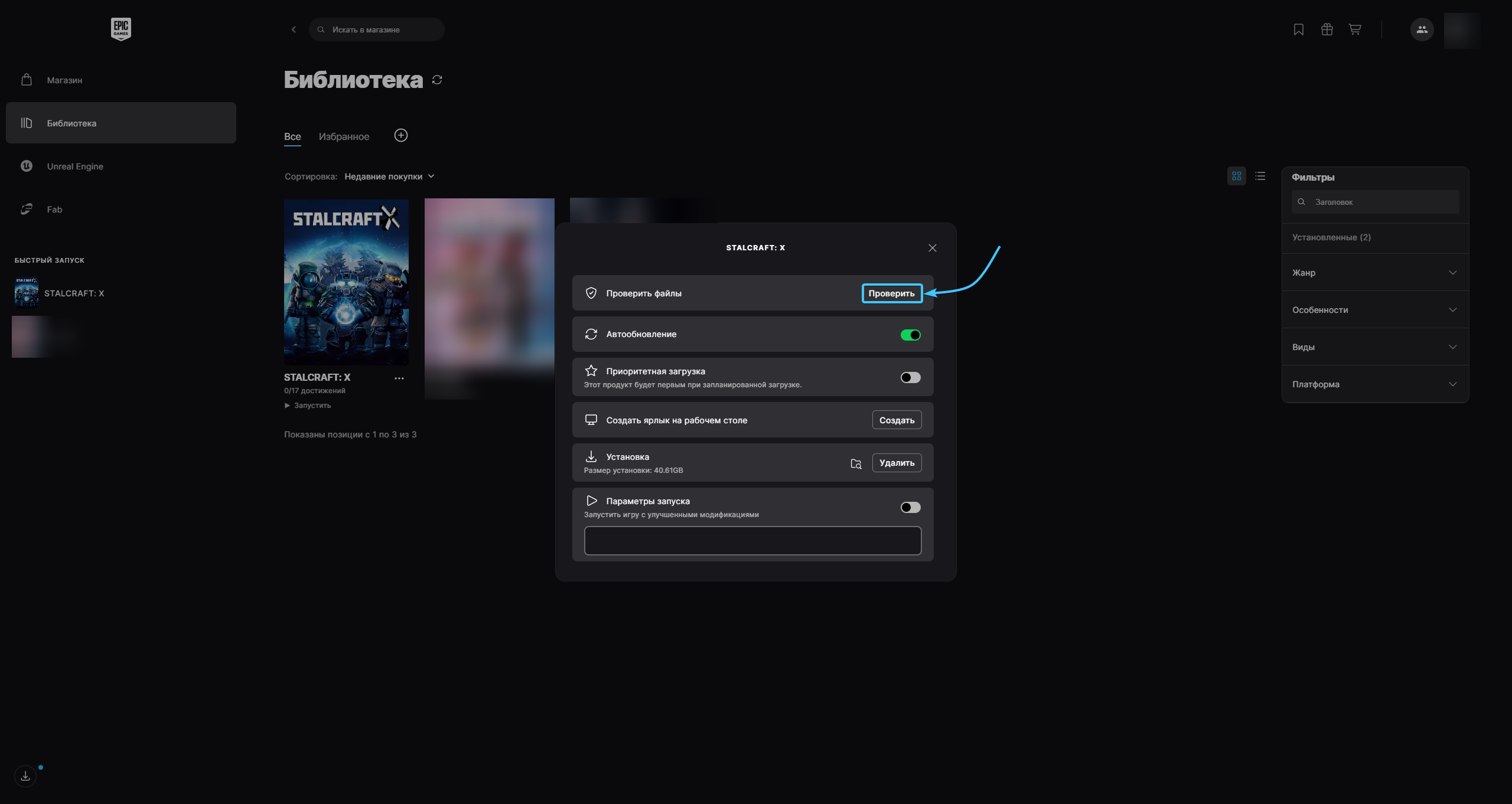
Task: Refresh the library with the sync icon
Action: tap(437, 80)
